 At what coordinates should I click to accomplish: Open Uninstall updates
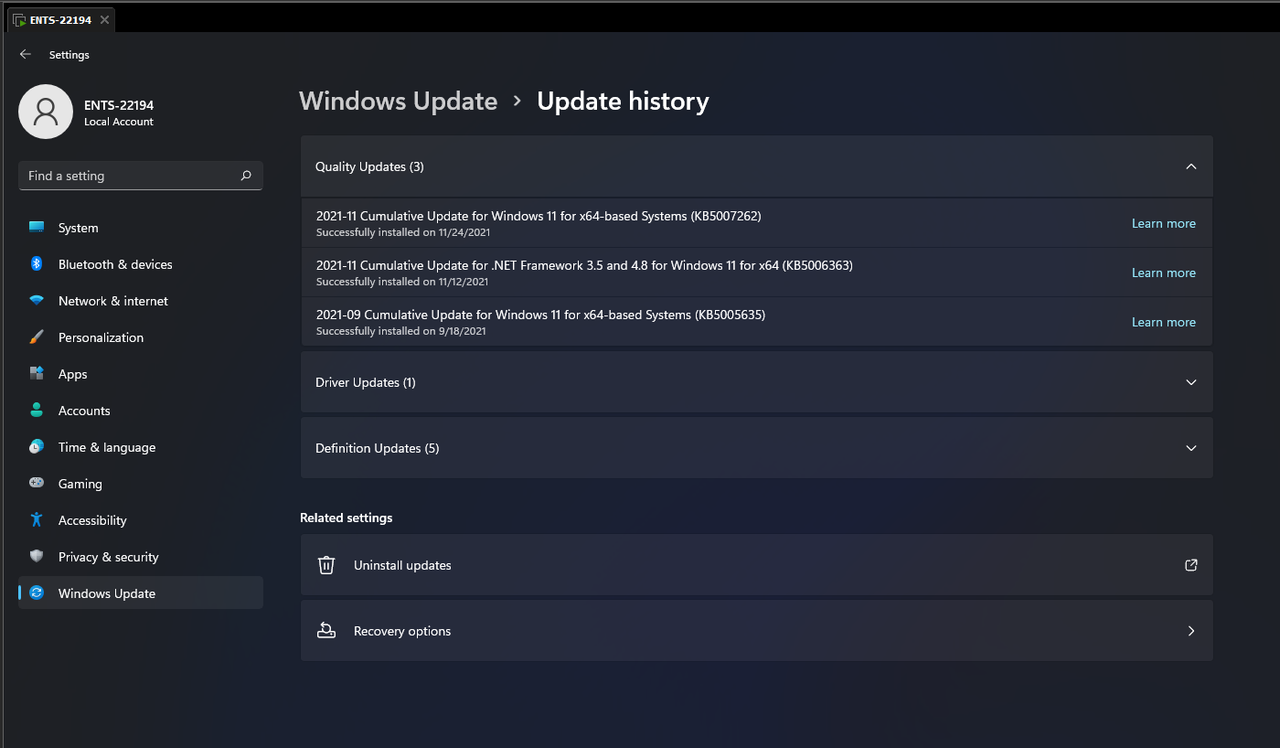pos(756,565)
